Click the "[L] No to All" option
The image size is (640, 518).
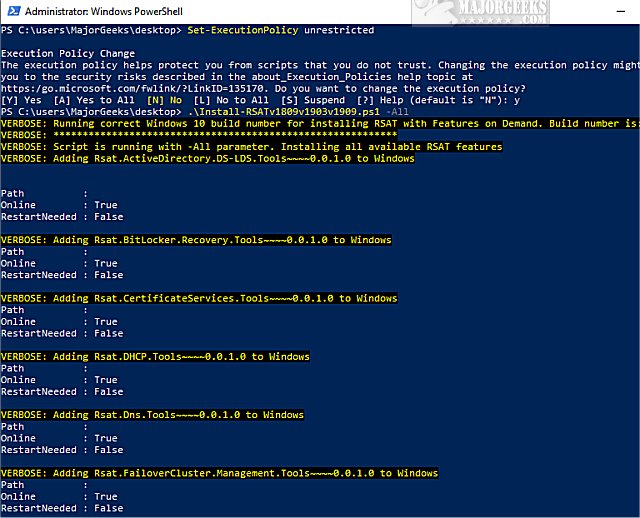tap(232, 100)
